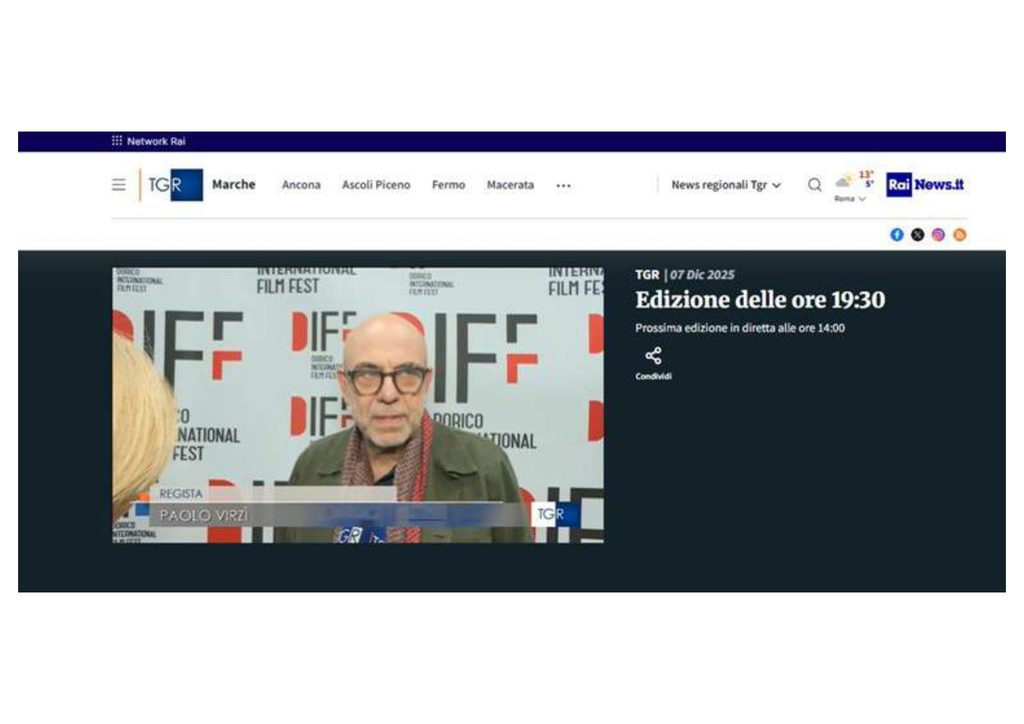The width and height of the screenshot is (1024, 724).
Task: Open the Network Rai grid icon
Action: [117, 140]
